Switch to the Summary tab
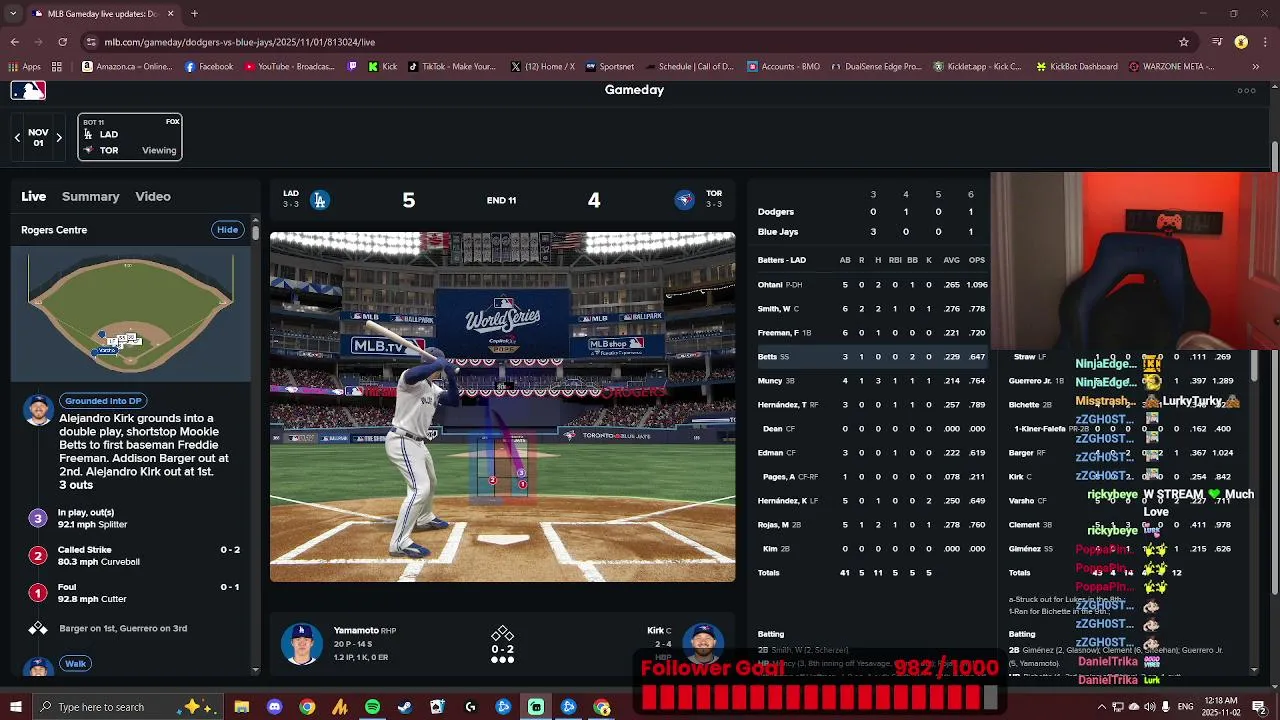This screenshot has width=1280, height=720. 90,197
